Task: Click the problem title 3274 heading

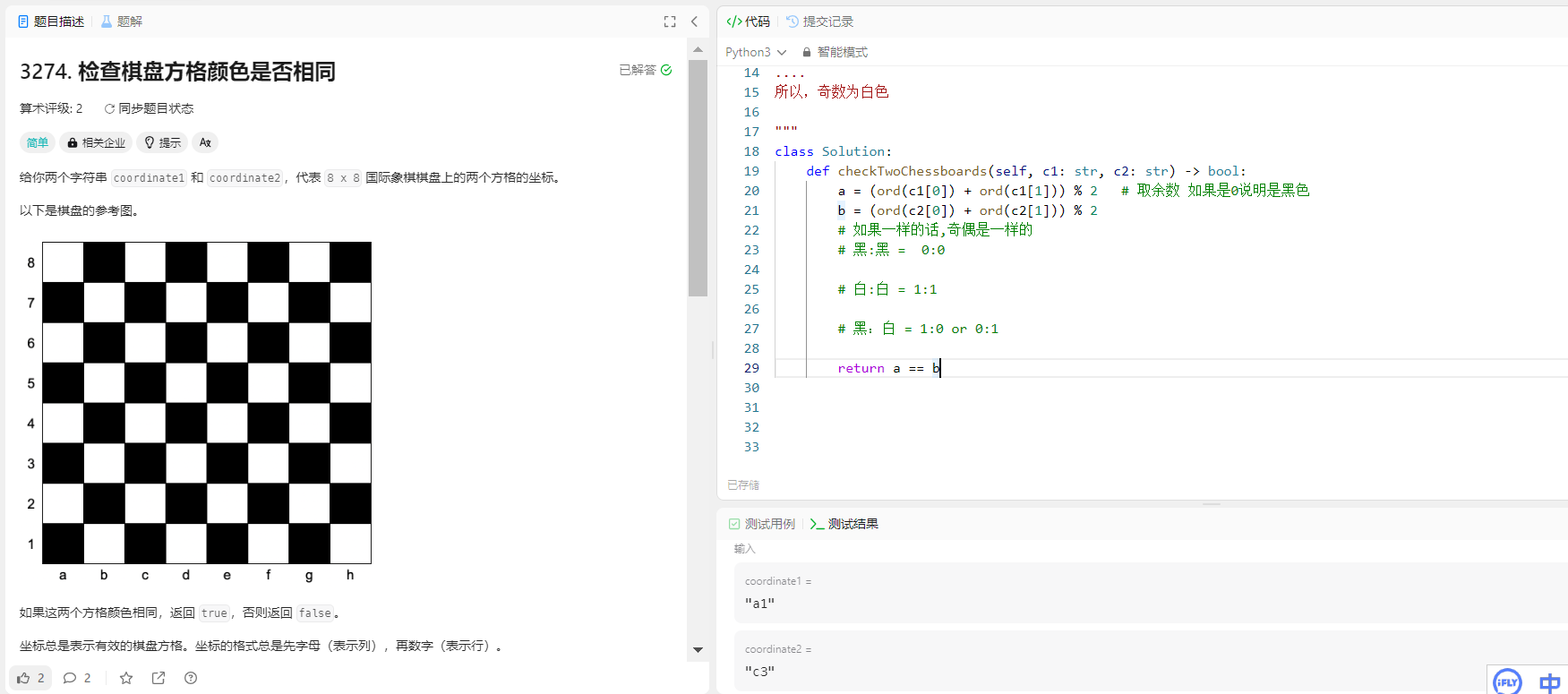Action: (177, 72)
